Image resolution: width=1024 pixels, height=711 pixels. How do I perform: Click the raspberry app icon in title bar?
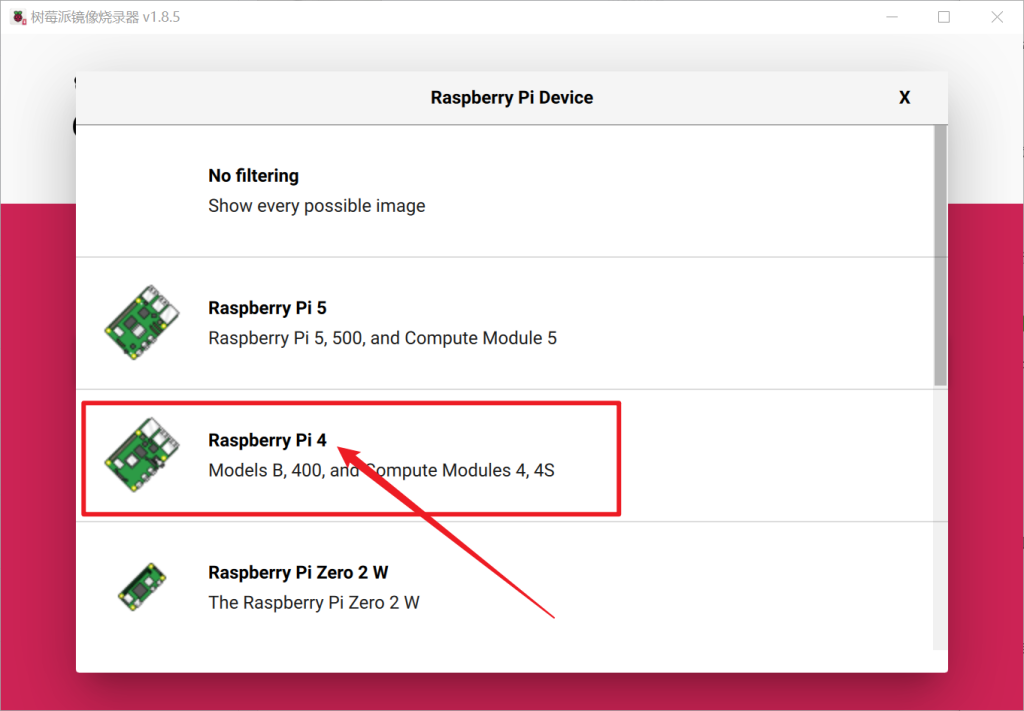click(19, 17)
